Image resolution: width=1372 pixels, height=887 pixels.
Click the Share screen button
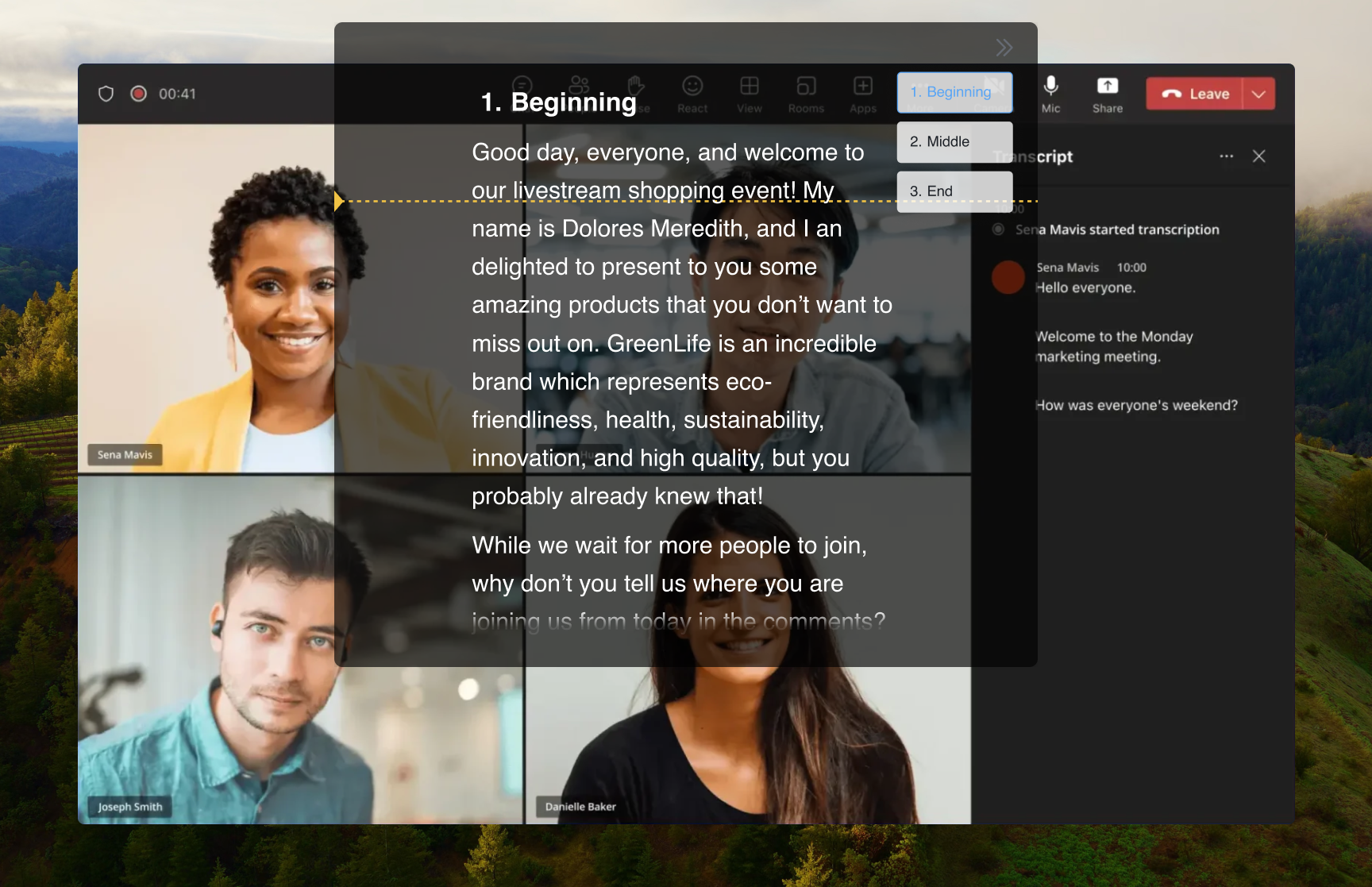(x=1108, y=94)
